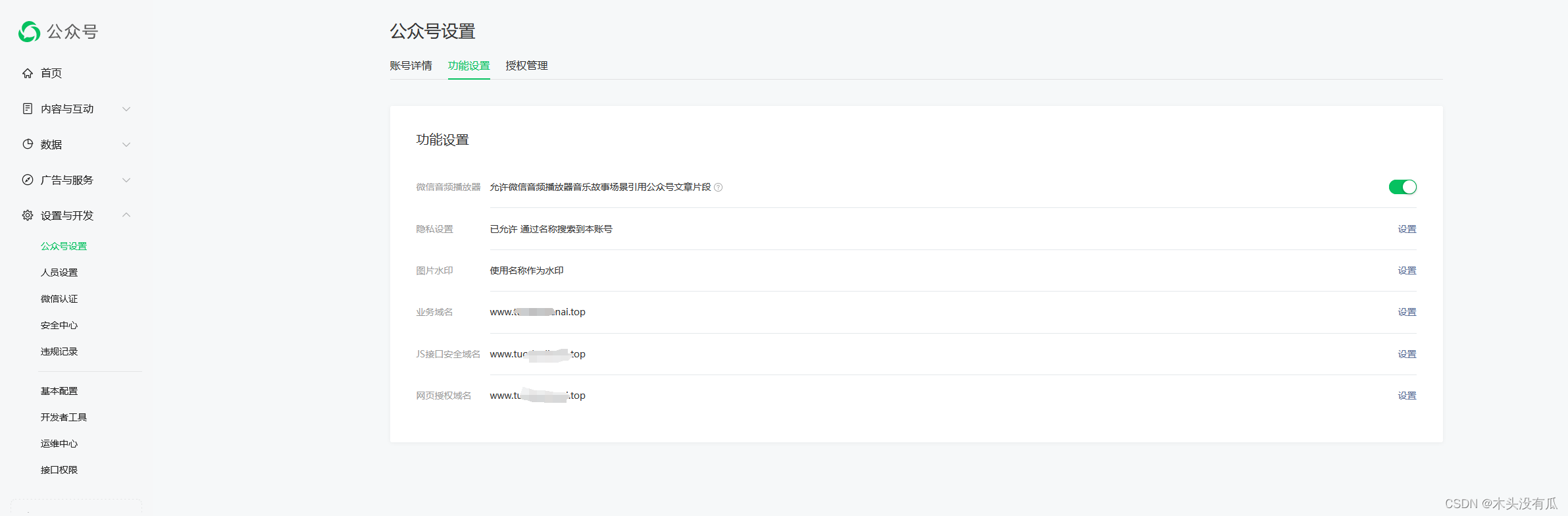Viewport: 1568px width, 516px height.
Task: Click the 公众号设置 page heading
Action: 432,31
